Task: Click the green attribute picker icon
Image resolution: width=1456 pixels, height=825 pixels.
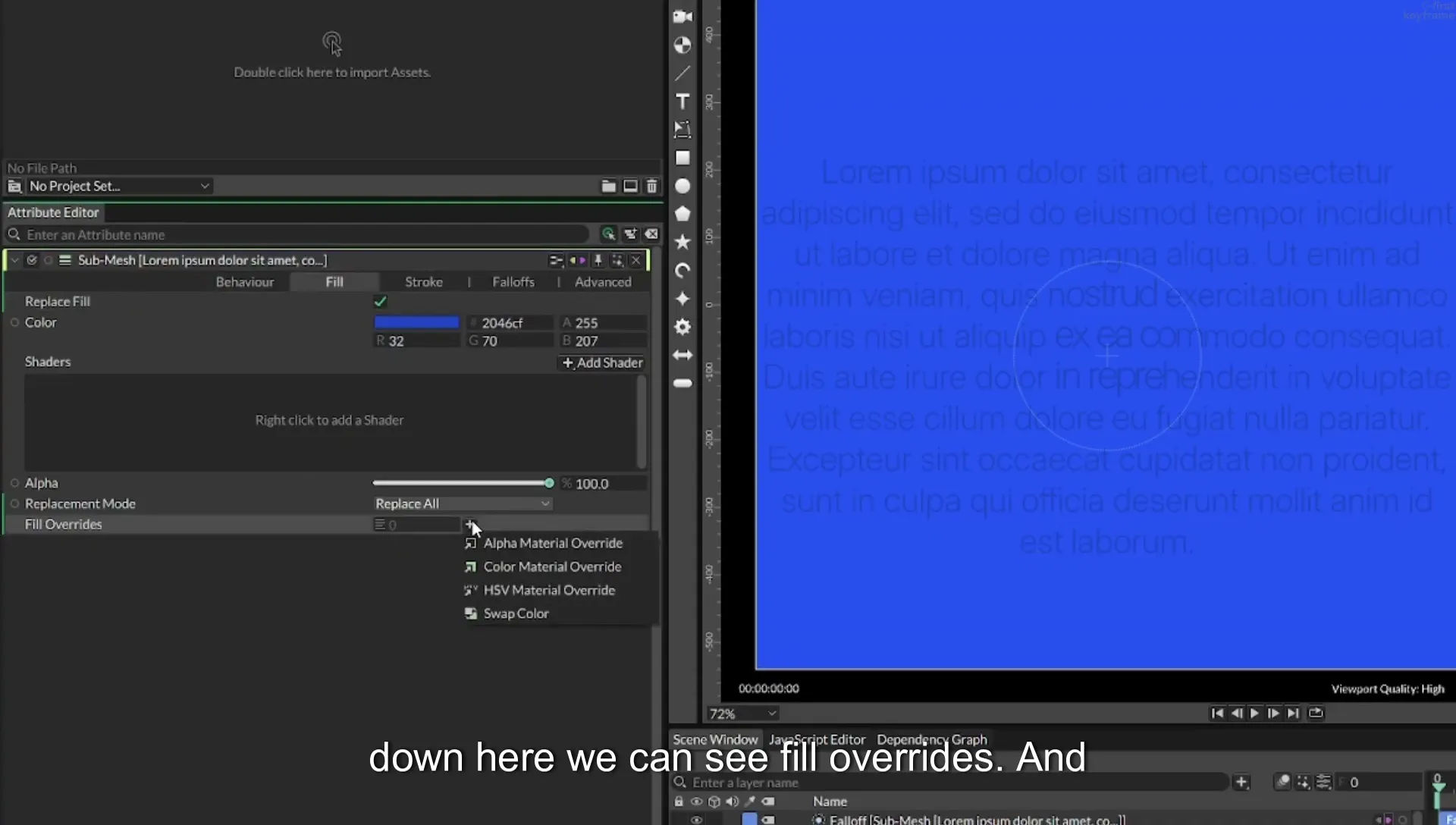Action: 608,234
